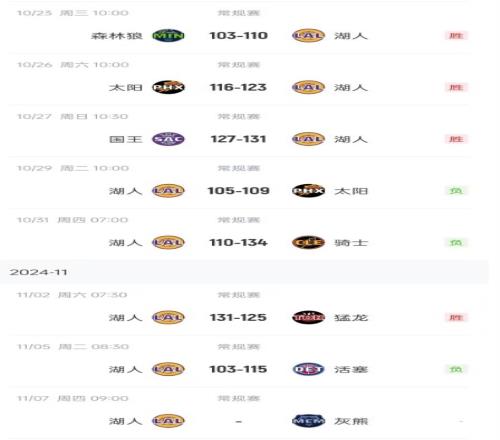Open the 131-125 Lakers vs Raptors score

click(x=238, y=317)
